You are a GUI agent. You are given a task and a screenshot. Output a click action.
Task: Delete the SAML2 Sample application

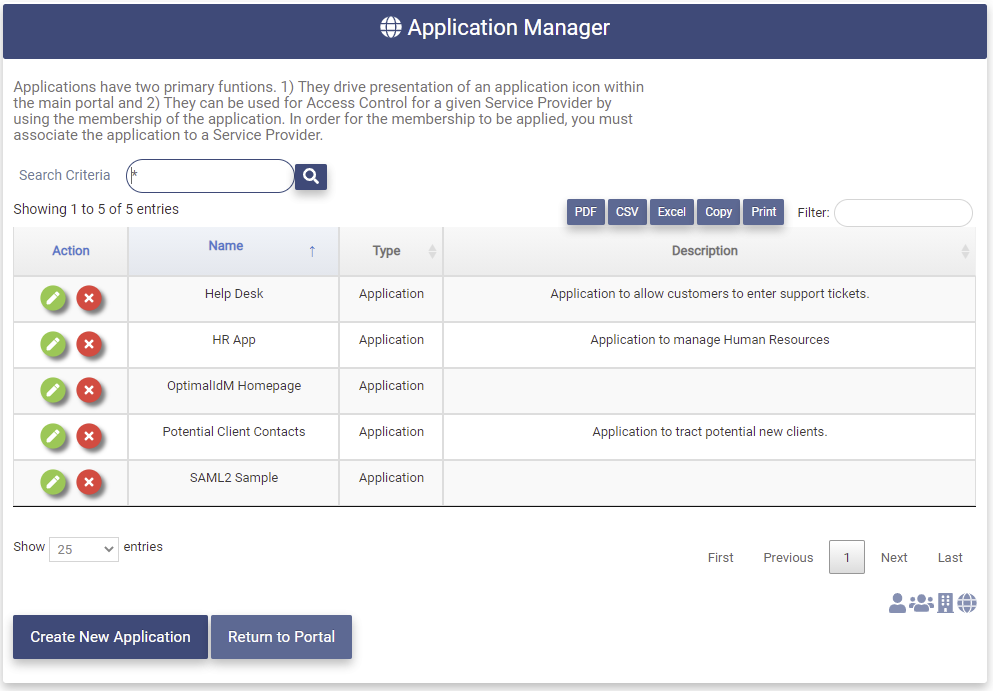pos(89,482)
